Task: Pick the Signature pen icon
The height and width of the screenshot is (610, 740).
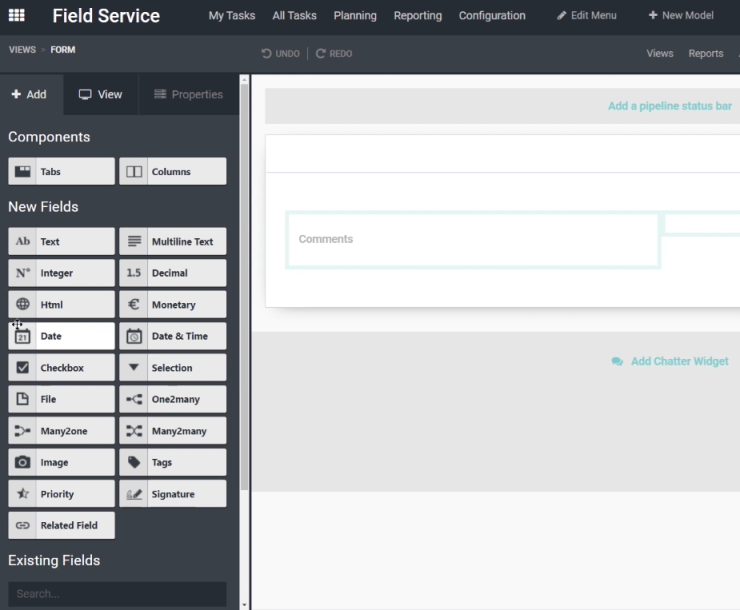Action: click(x=134, y=494)
